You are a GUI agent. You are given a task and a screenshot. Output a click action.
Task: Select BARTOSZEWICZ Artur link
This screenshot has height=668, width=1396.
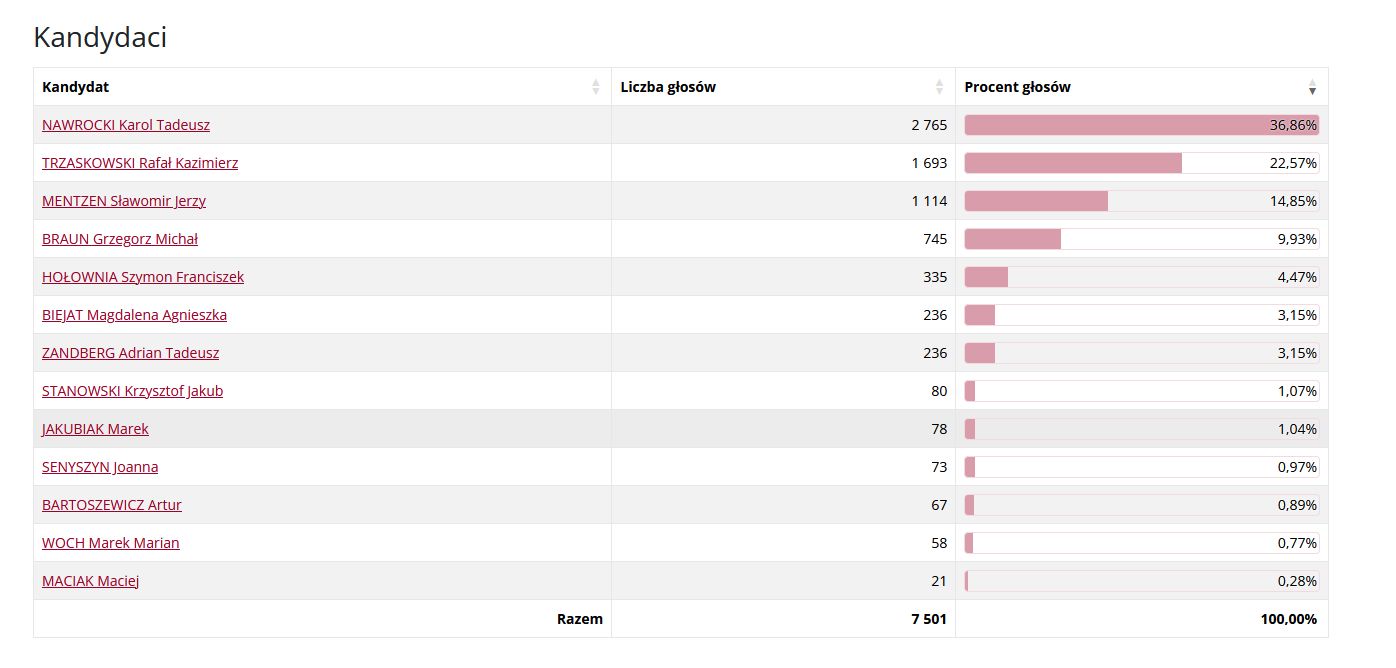tap(112, 505)
